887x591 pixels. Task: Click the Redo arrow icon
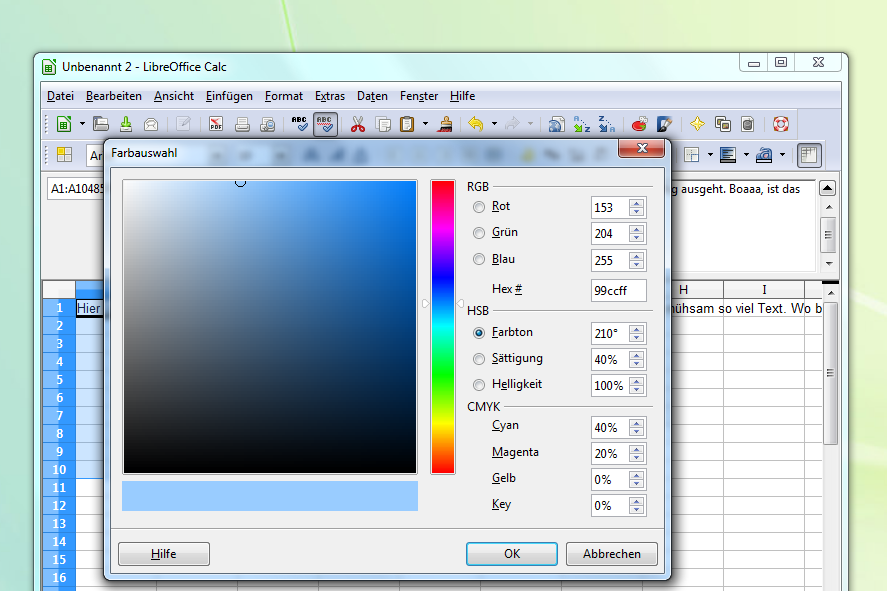click(513, 124)
